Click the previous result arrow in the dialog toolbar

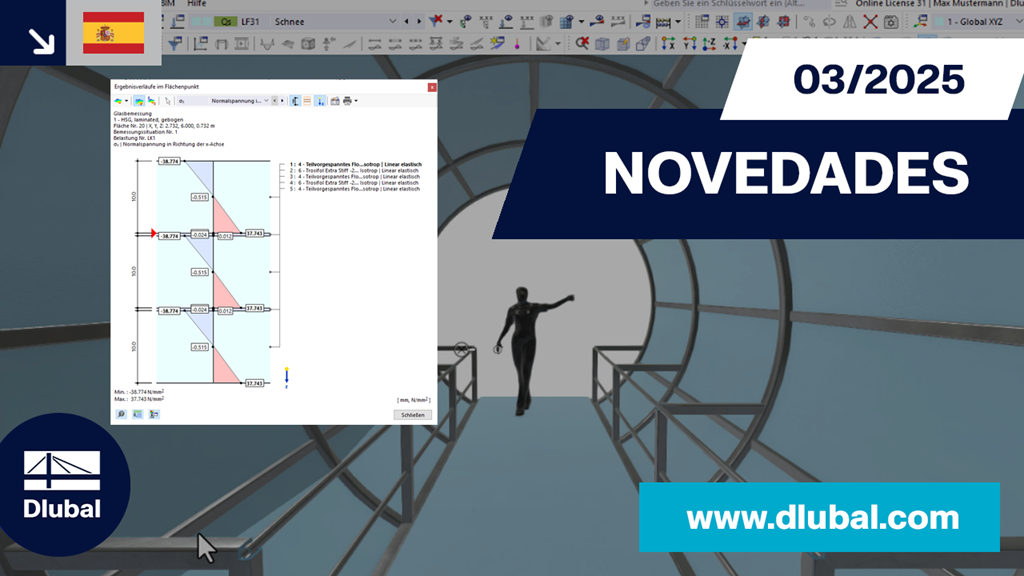[x=274, y=101]
